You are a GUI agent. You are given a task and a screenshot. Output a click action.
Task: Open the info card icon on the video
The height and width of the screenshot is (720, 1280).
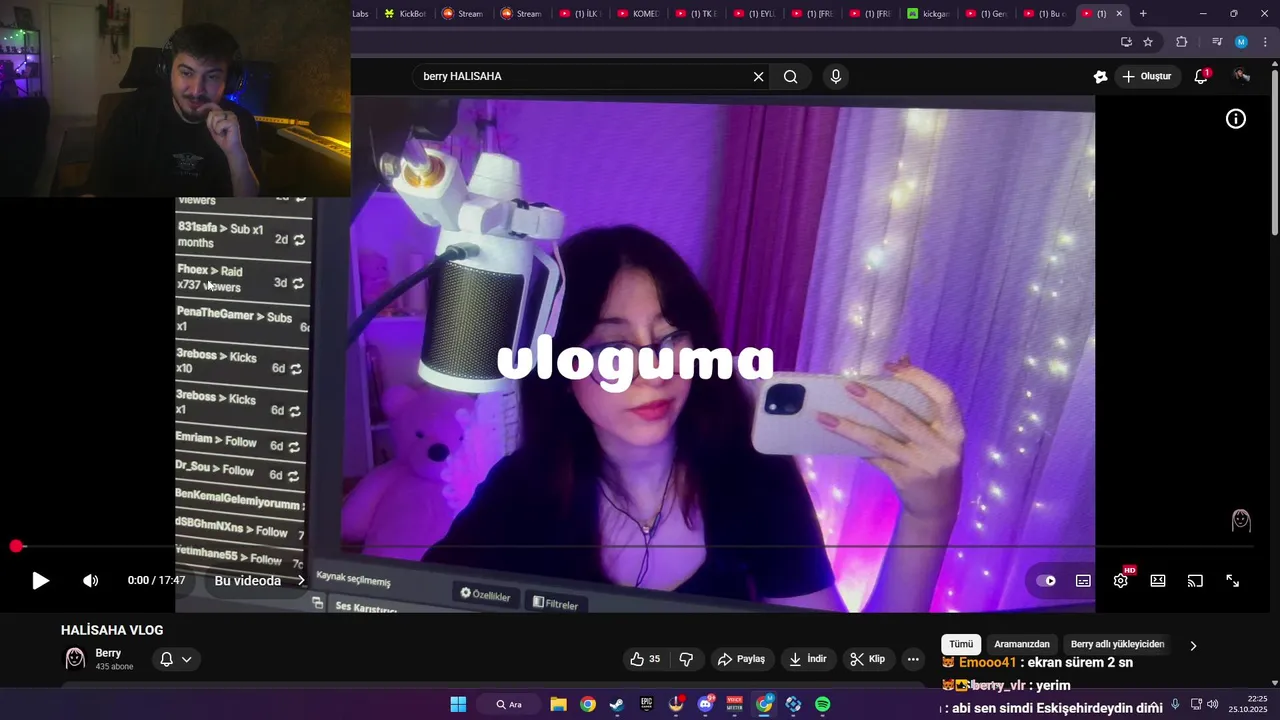[x=1236, y=119]
